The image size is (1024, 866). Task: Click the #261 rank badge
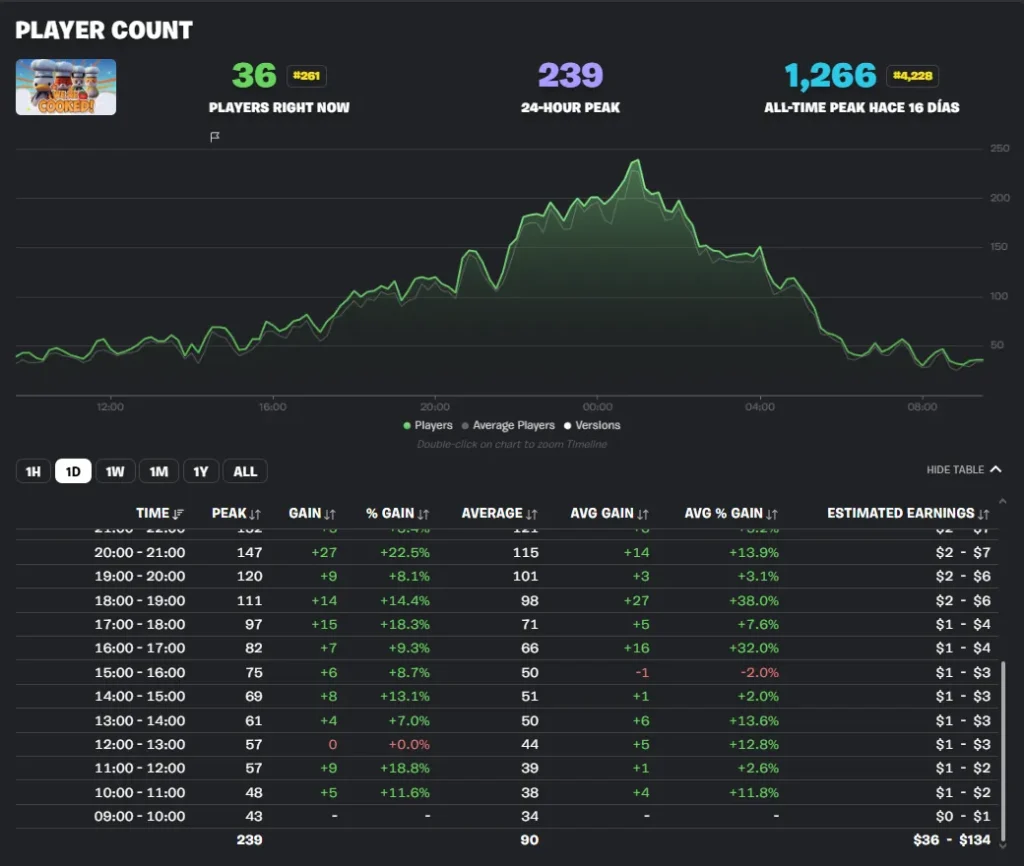click(306, 76)
